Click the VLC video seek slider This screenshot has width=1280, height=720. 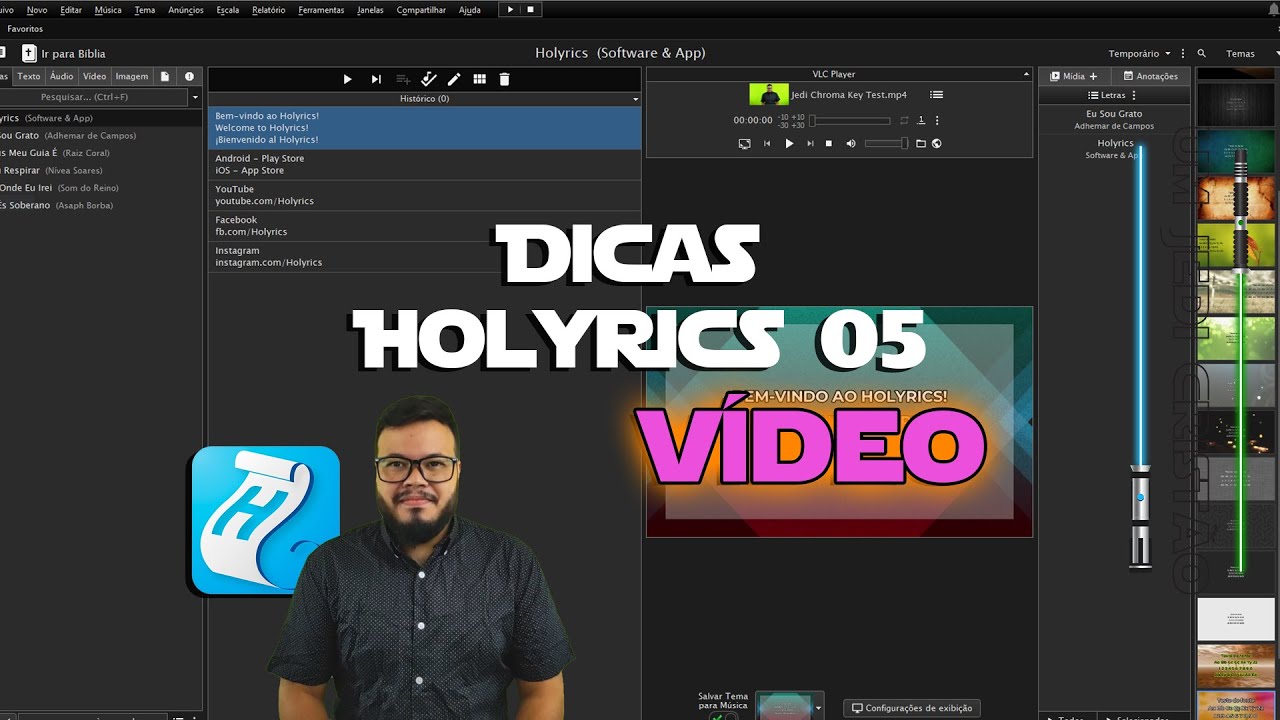849,120
